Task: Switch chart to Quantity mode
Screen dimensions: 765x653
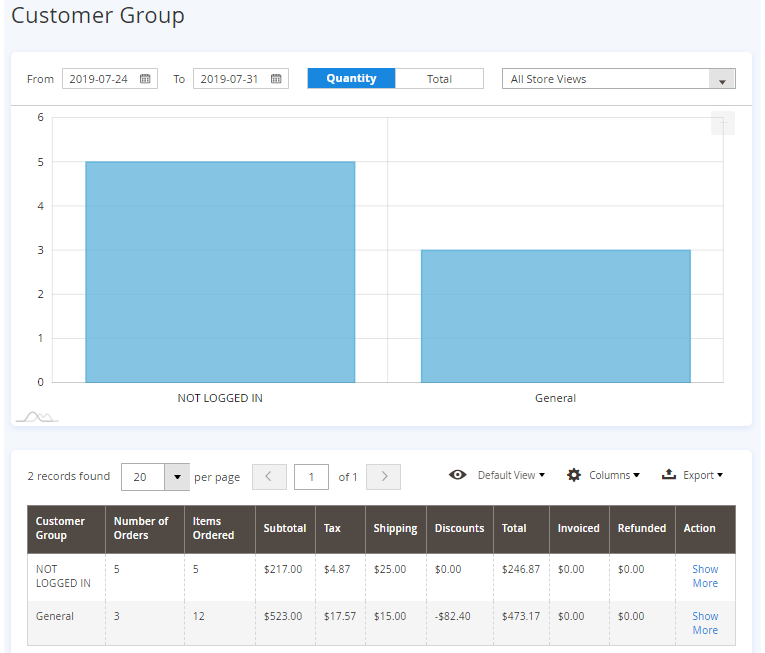Action: [351, 79]
